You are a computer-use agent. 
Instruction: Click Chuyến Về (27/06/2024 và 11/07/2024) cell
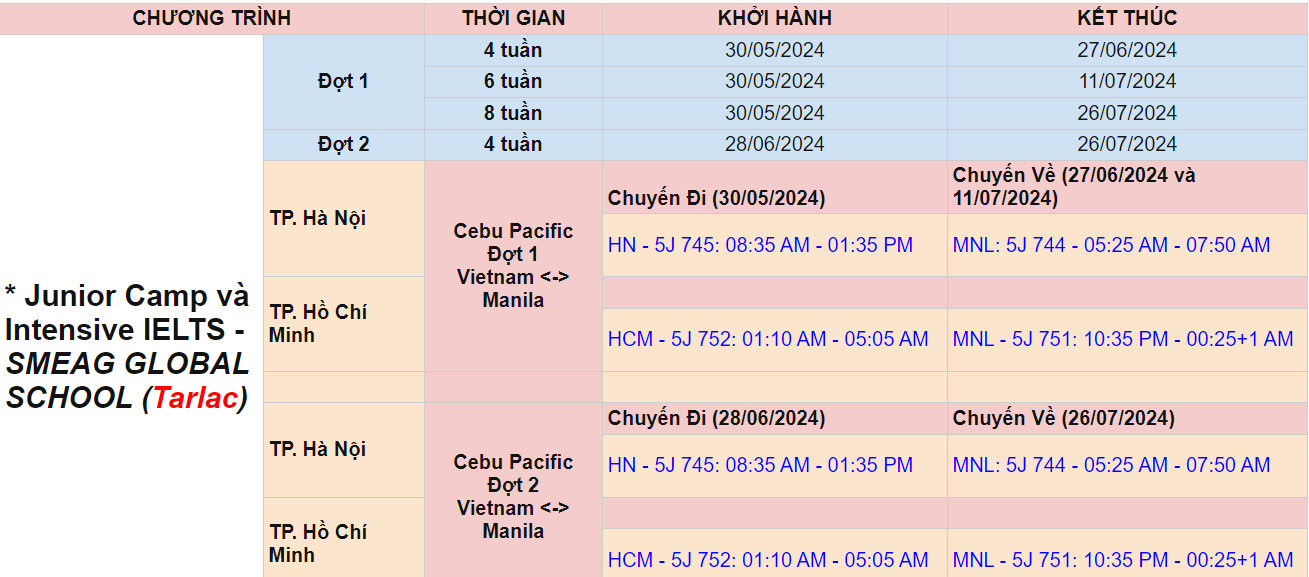[1074, 187]
